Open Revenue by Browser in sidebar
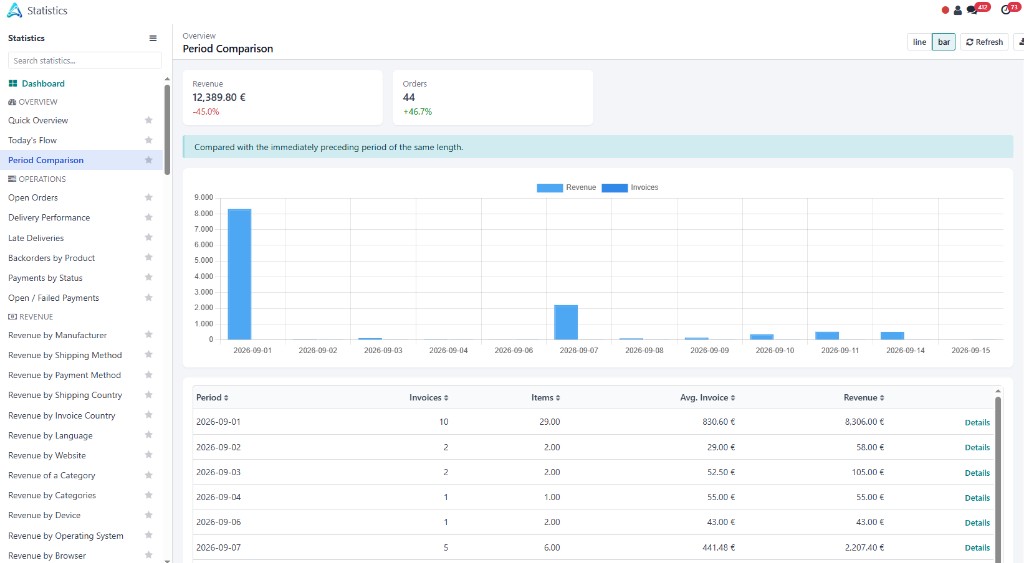Screen dimensions: 1024x563 point(47,556)
